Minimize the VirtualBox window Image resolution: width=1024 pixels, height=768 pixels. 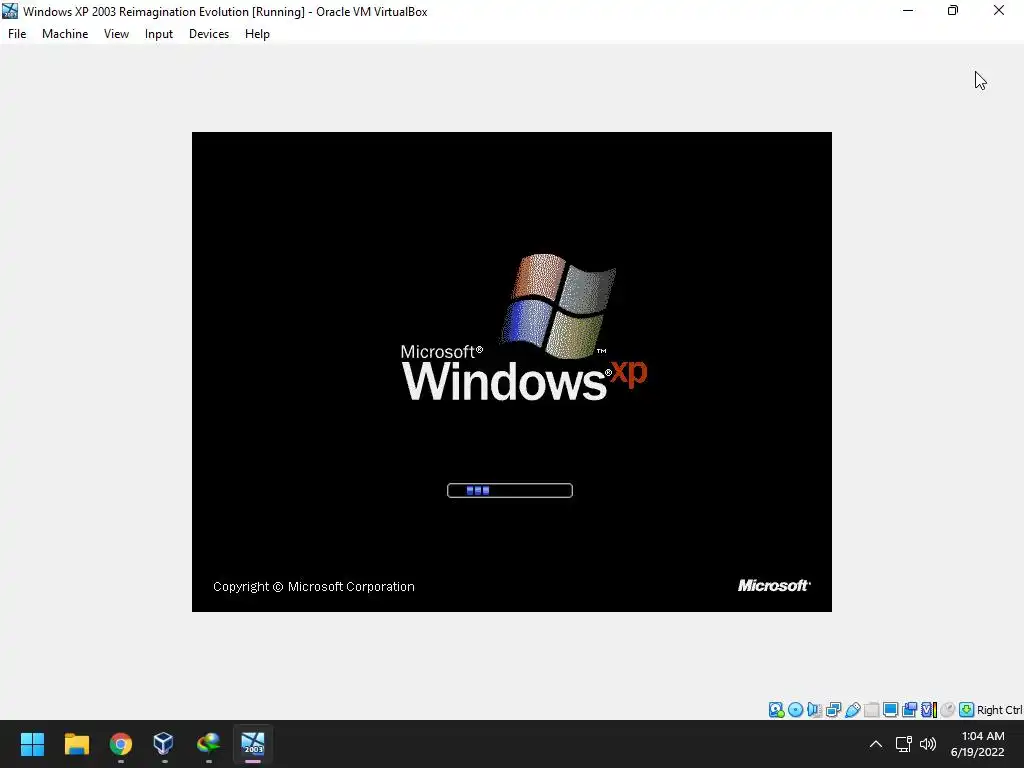click(x=908, y=10)
